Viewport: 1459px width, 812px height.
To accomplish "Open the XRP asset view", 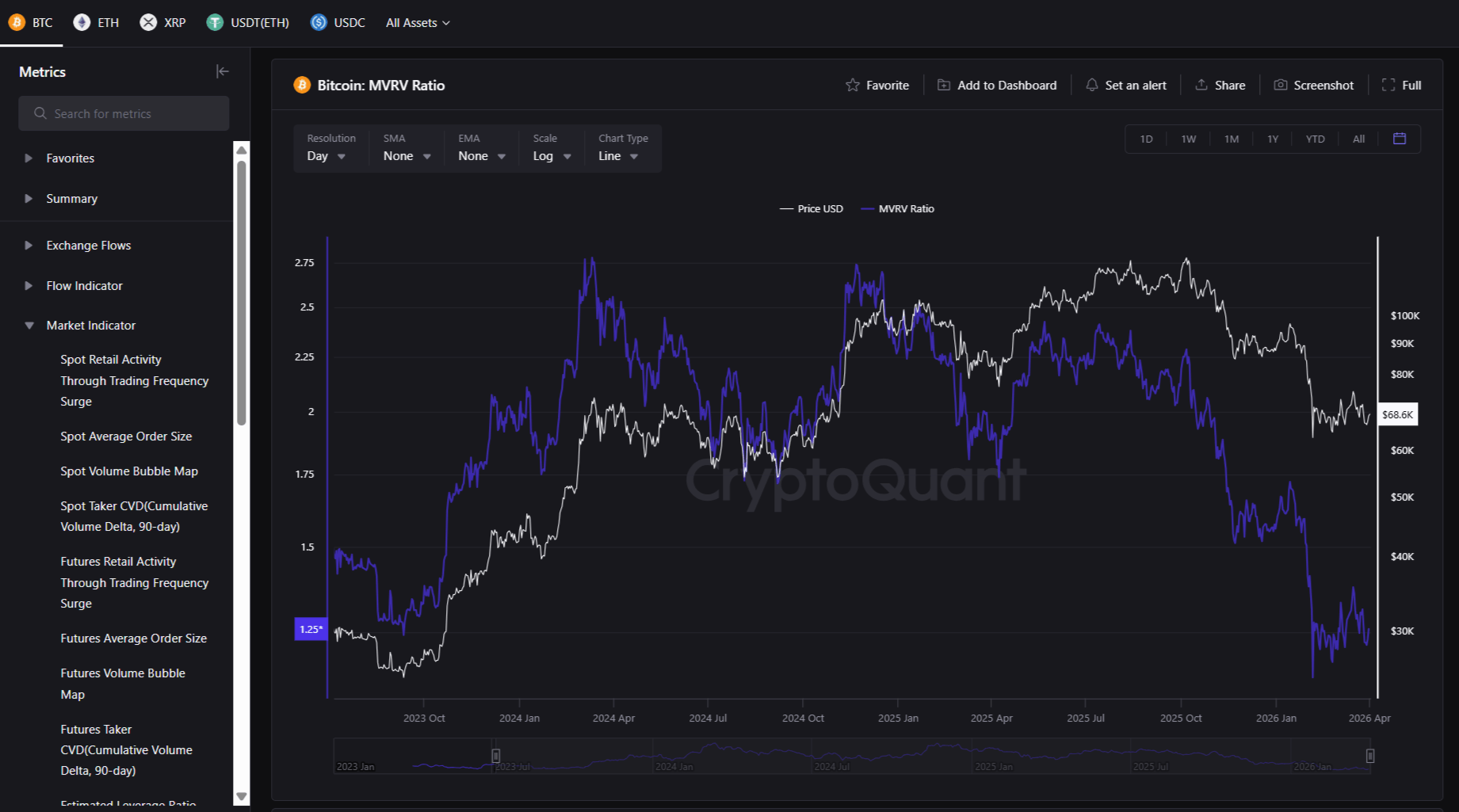I will (149, 22).
